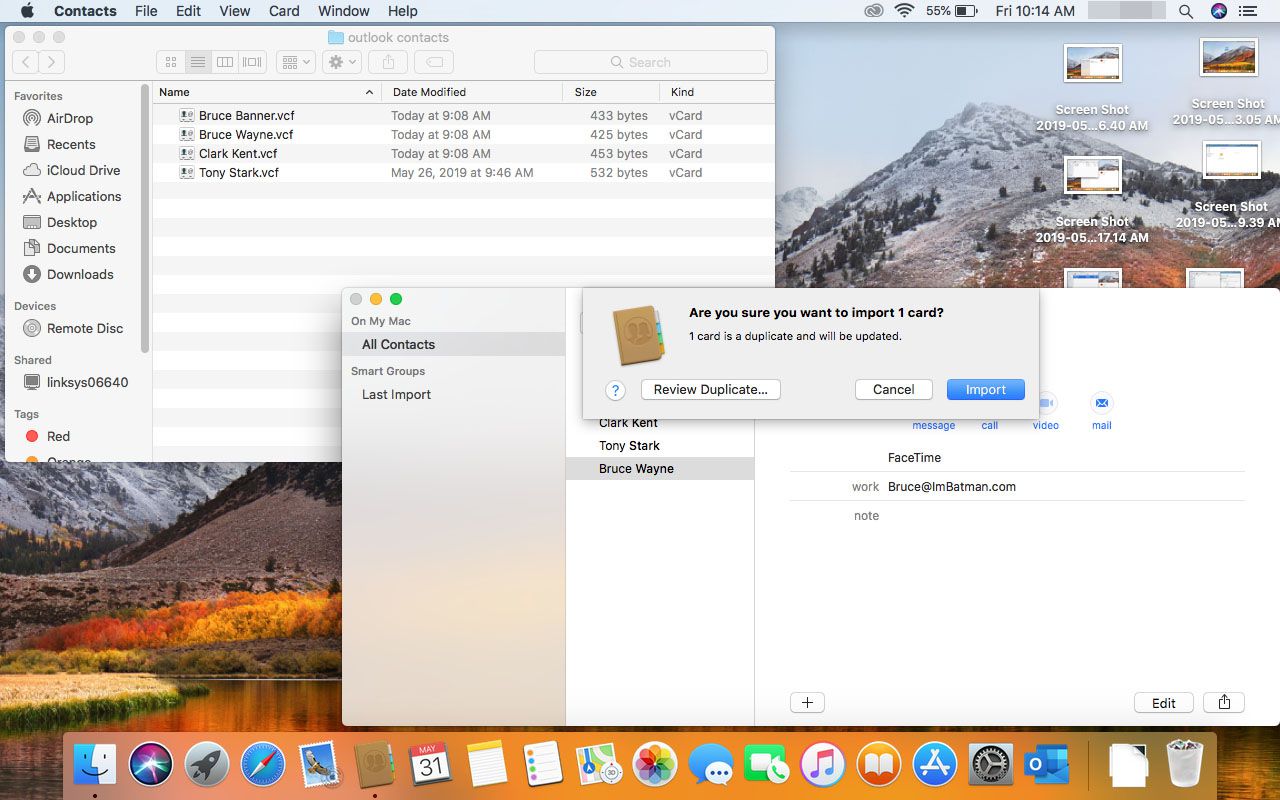1280x800 pixels.
Task: Open Photos from the Dock
Action: (x=655, y=765)
